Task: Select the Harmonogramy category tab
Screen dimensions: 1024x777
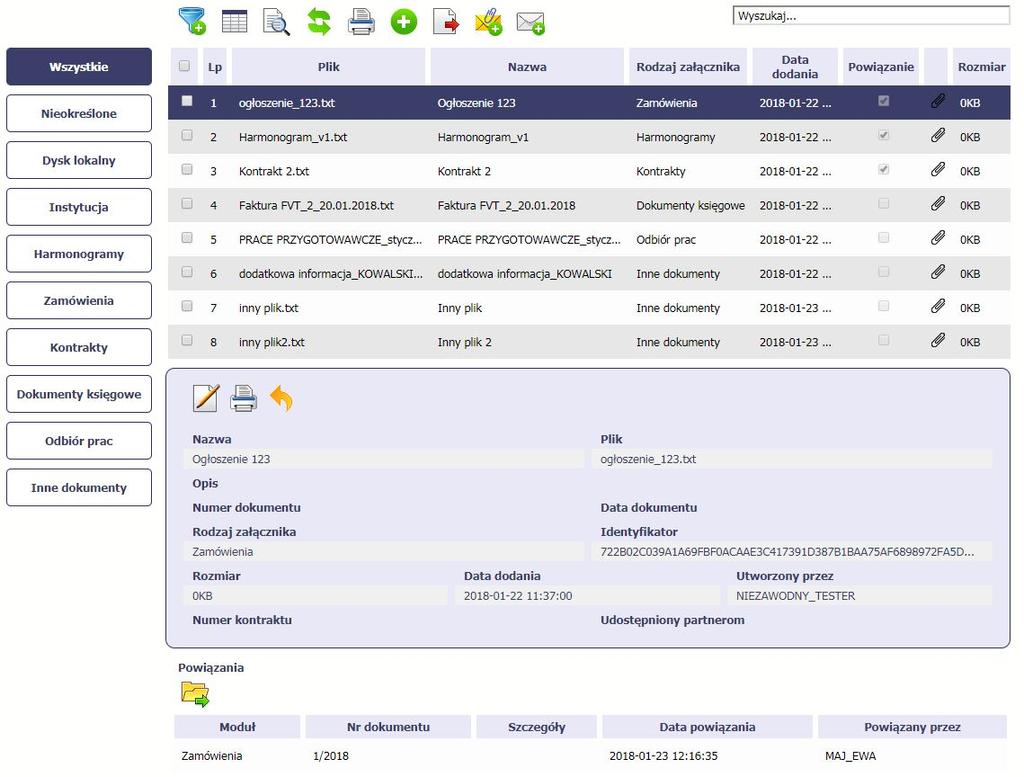Action: pos(79,254)
